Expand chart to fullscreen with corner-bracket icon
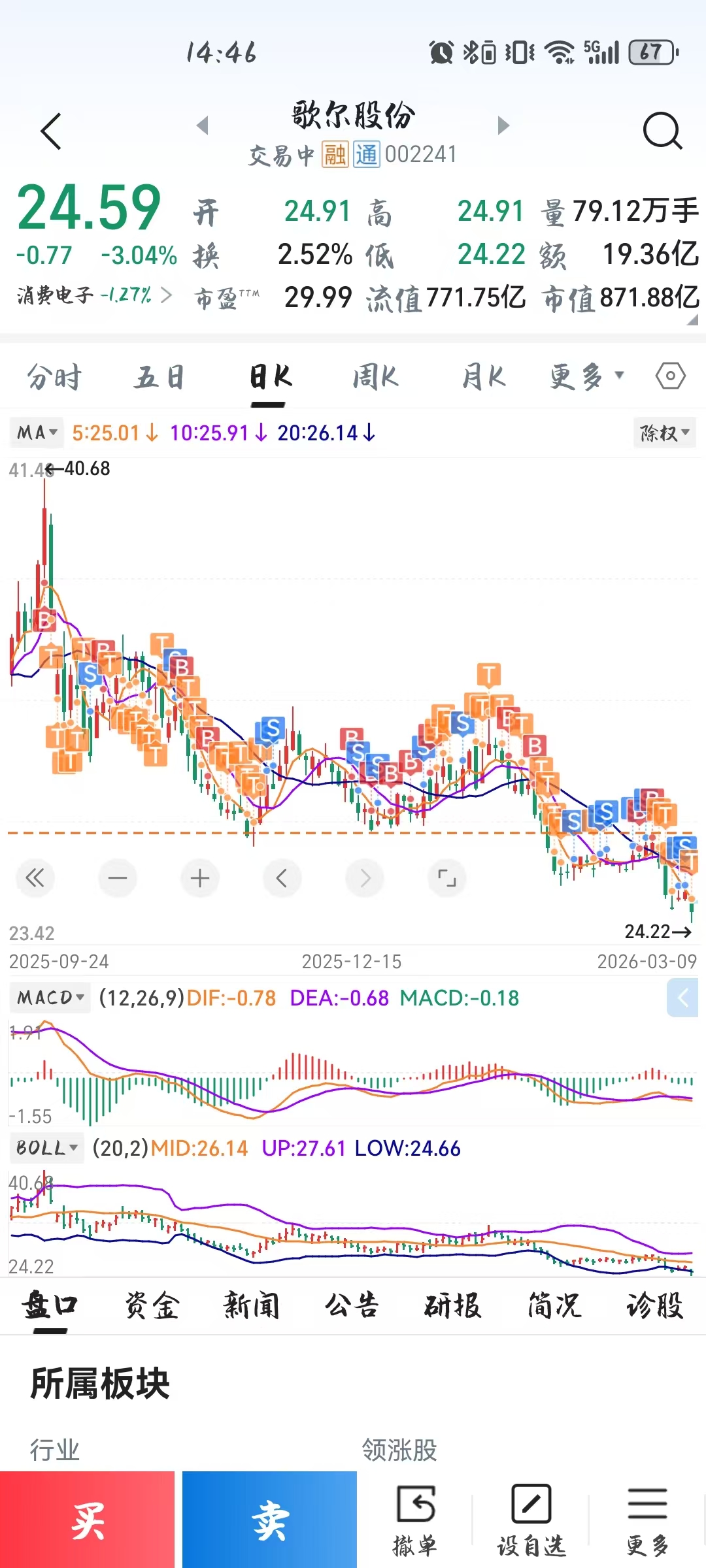This screenshot has height=1568, width=706. tap(447, 878)
